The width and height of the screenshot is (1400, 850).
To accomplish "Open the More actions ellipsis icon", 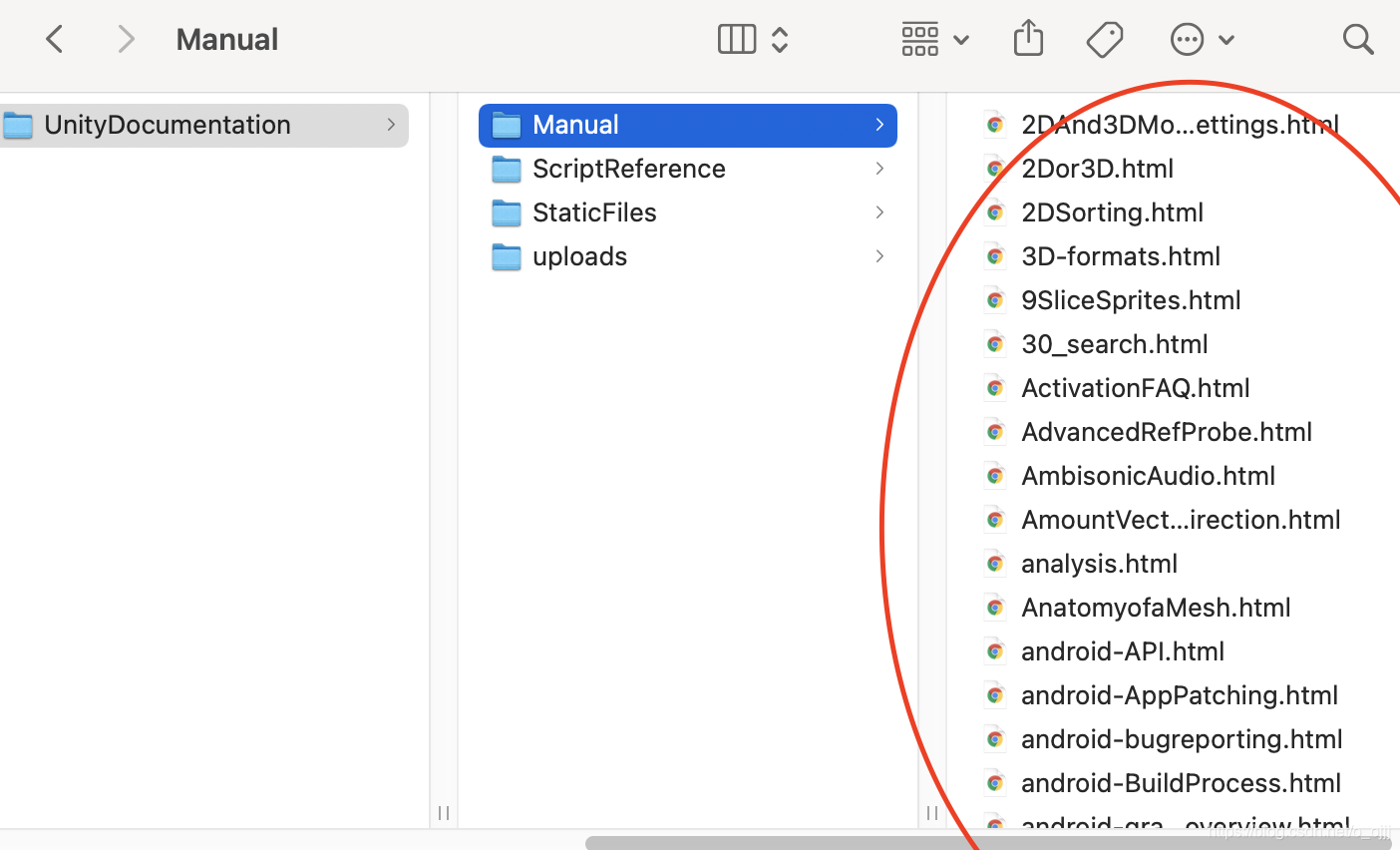I will [x=1187, y=40].
